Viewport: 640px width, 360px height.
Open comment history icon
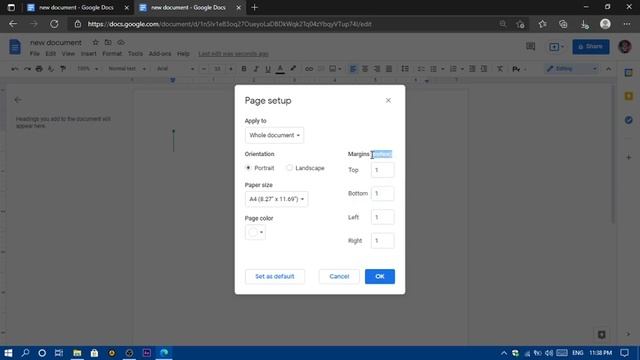pos(531,47)
